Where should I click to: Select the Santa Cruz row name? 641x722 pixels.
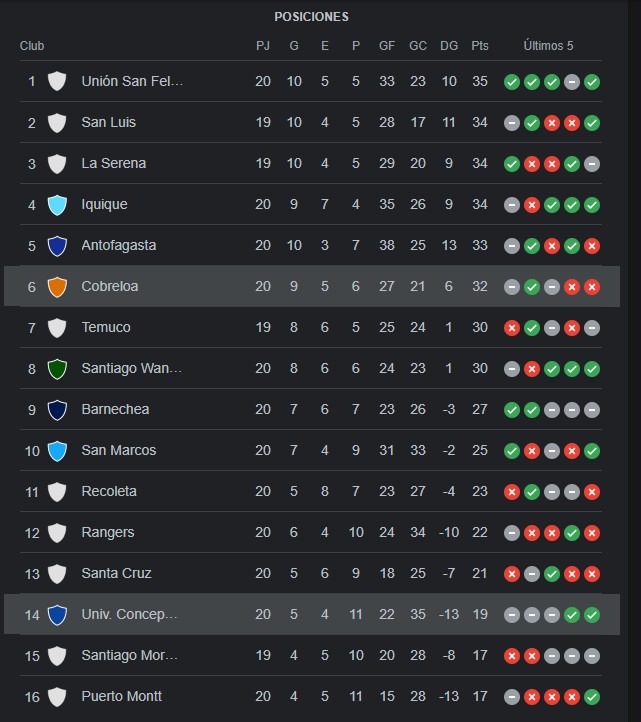tap(117, 573)
